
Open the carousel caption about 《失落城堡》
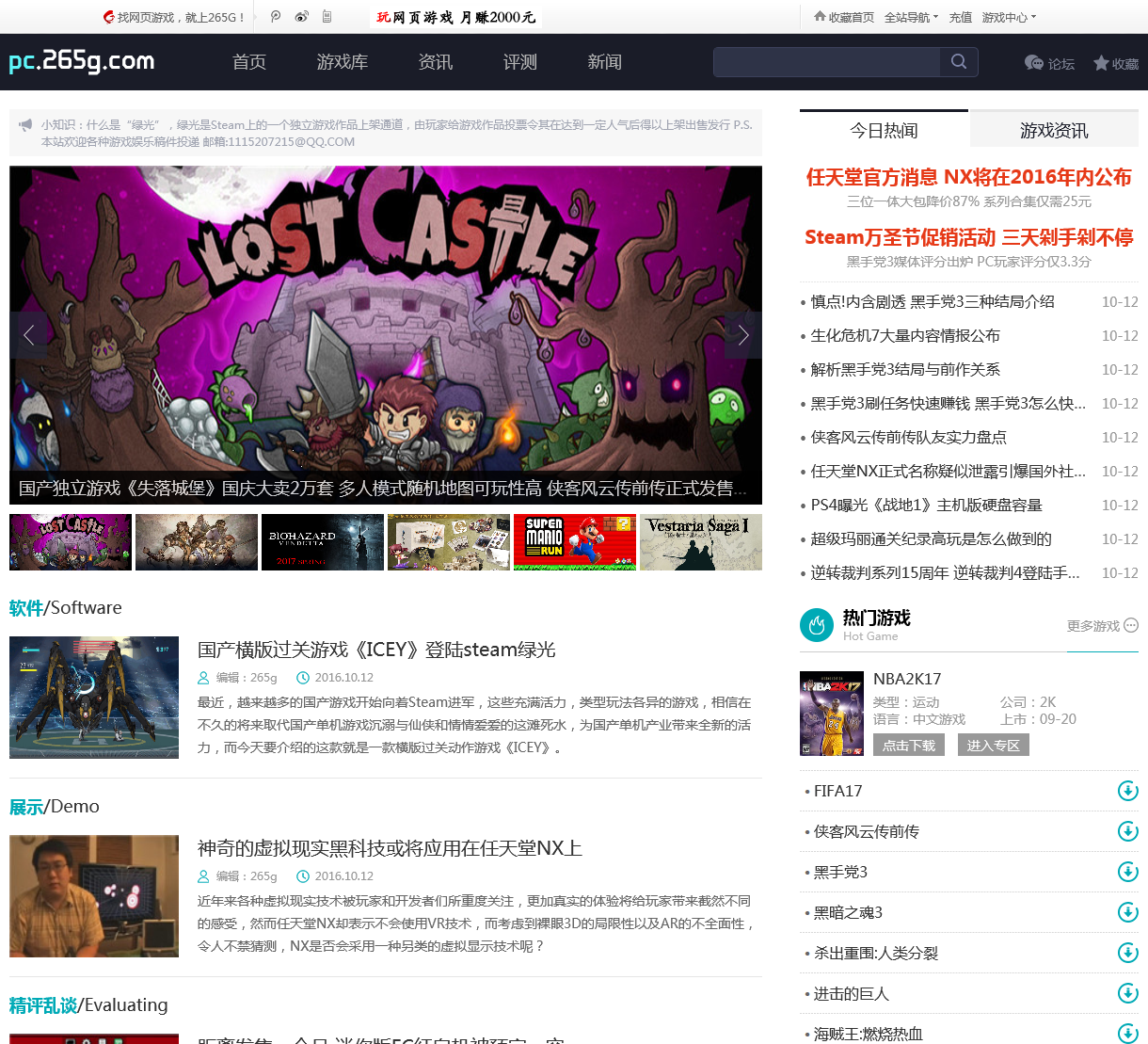383,489
